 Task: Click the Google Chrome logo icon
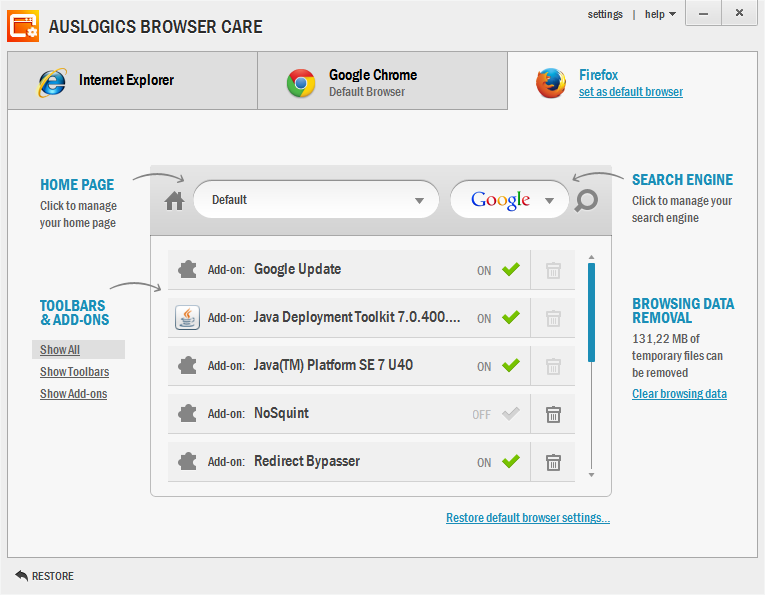(301, 83)
